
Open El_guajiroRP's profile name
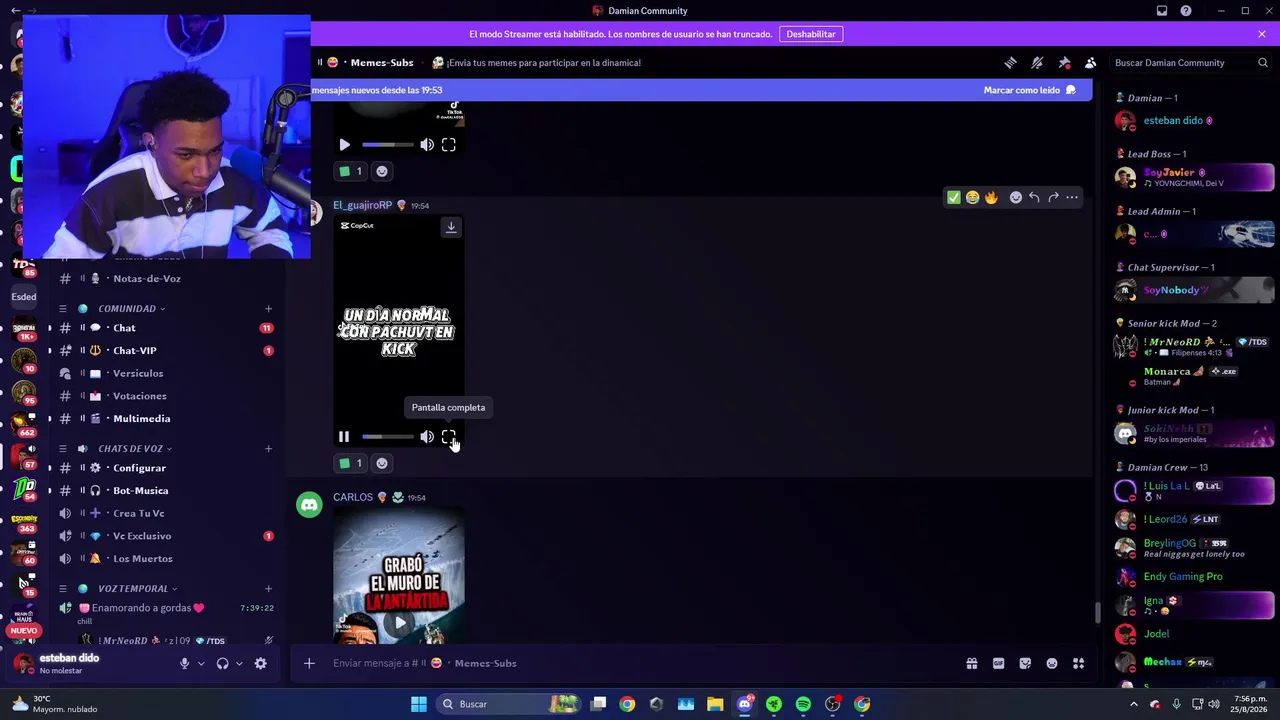point(363,205)
